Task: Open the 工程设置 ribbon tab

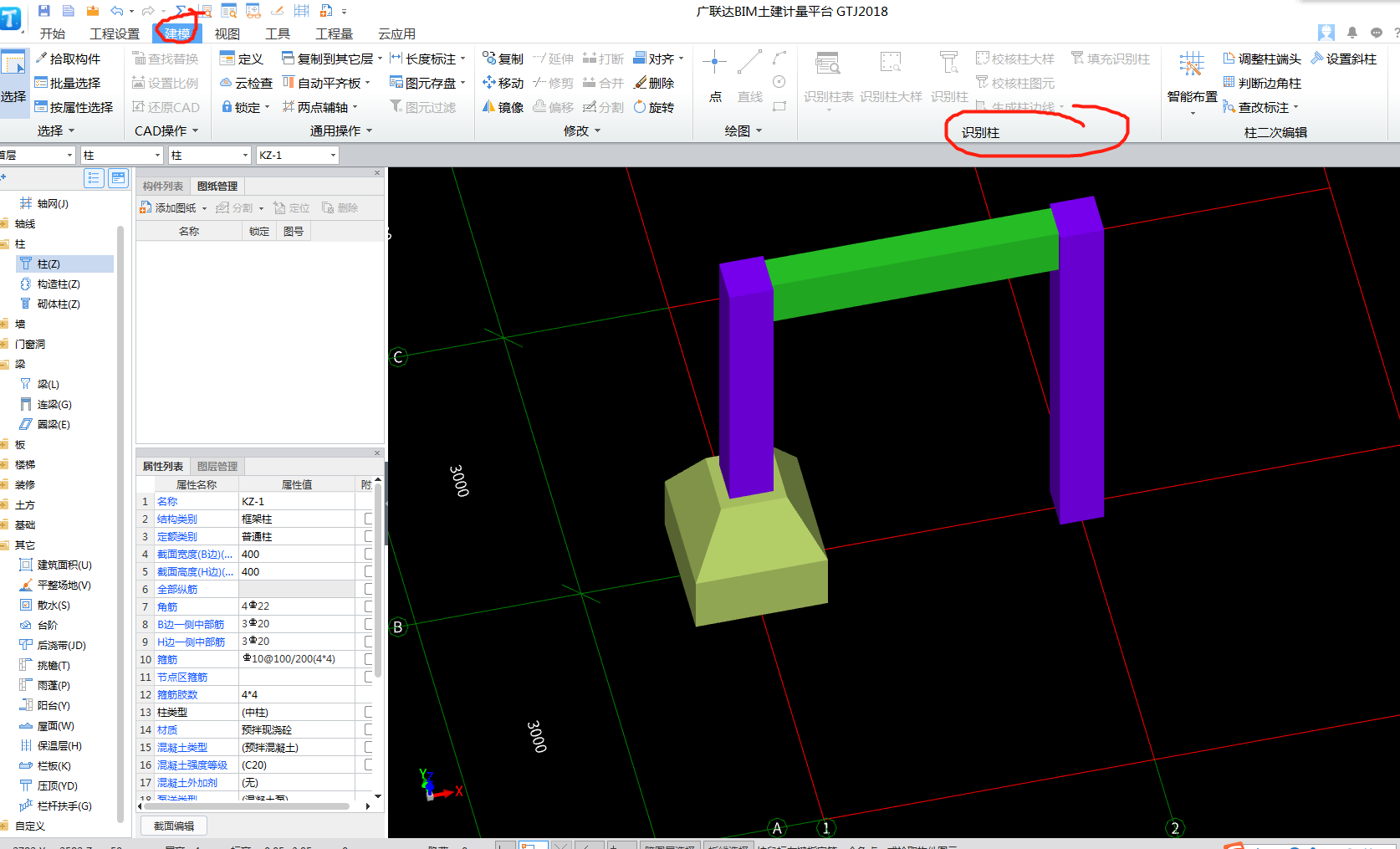Action: click(x=115, y=33)
